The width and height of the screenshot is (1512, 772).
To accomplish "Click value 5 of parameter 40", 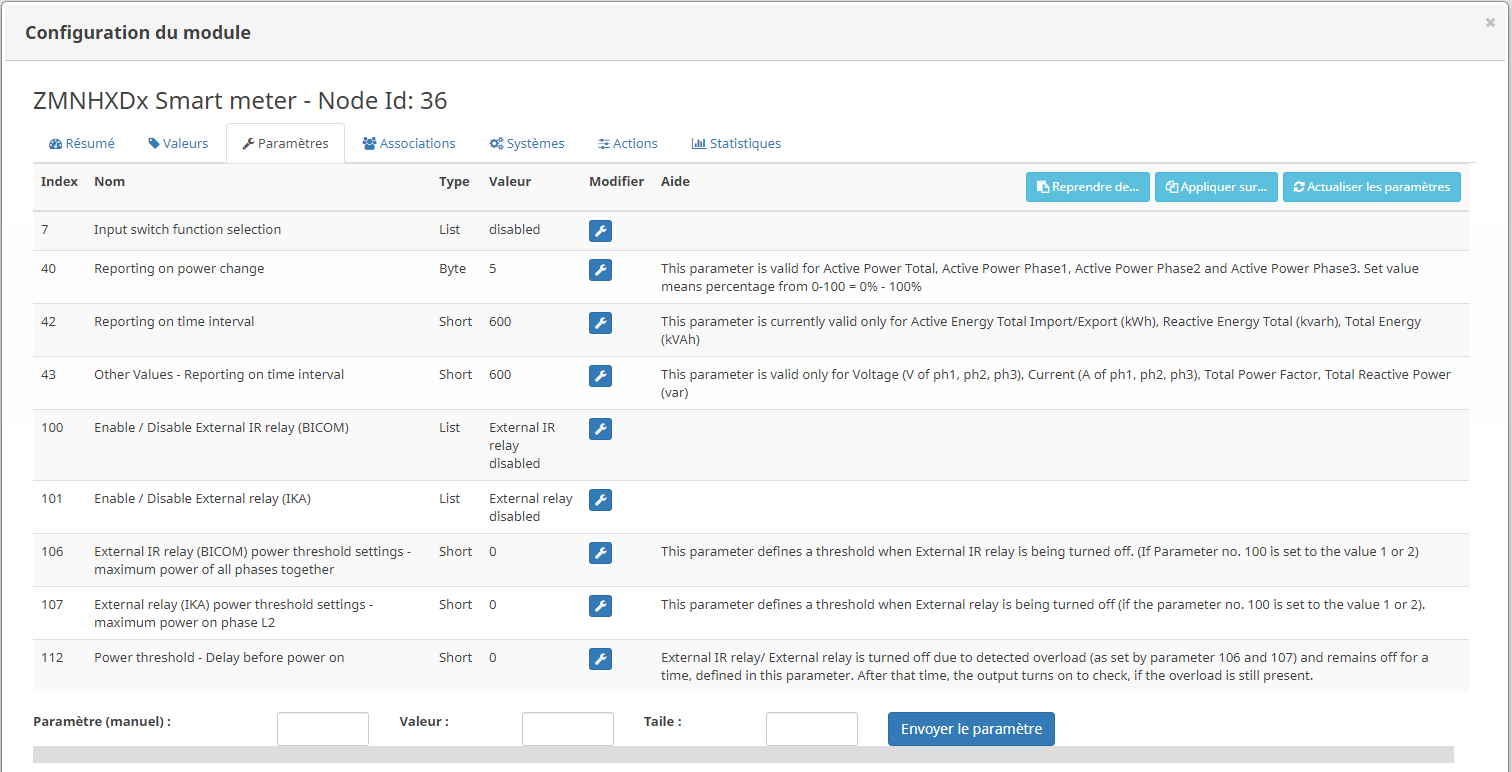I will 493,269.
